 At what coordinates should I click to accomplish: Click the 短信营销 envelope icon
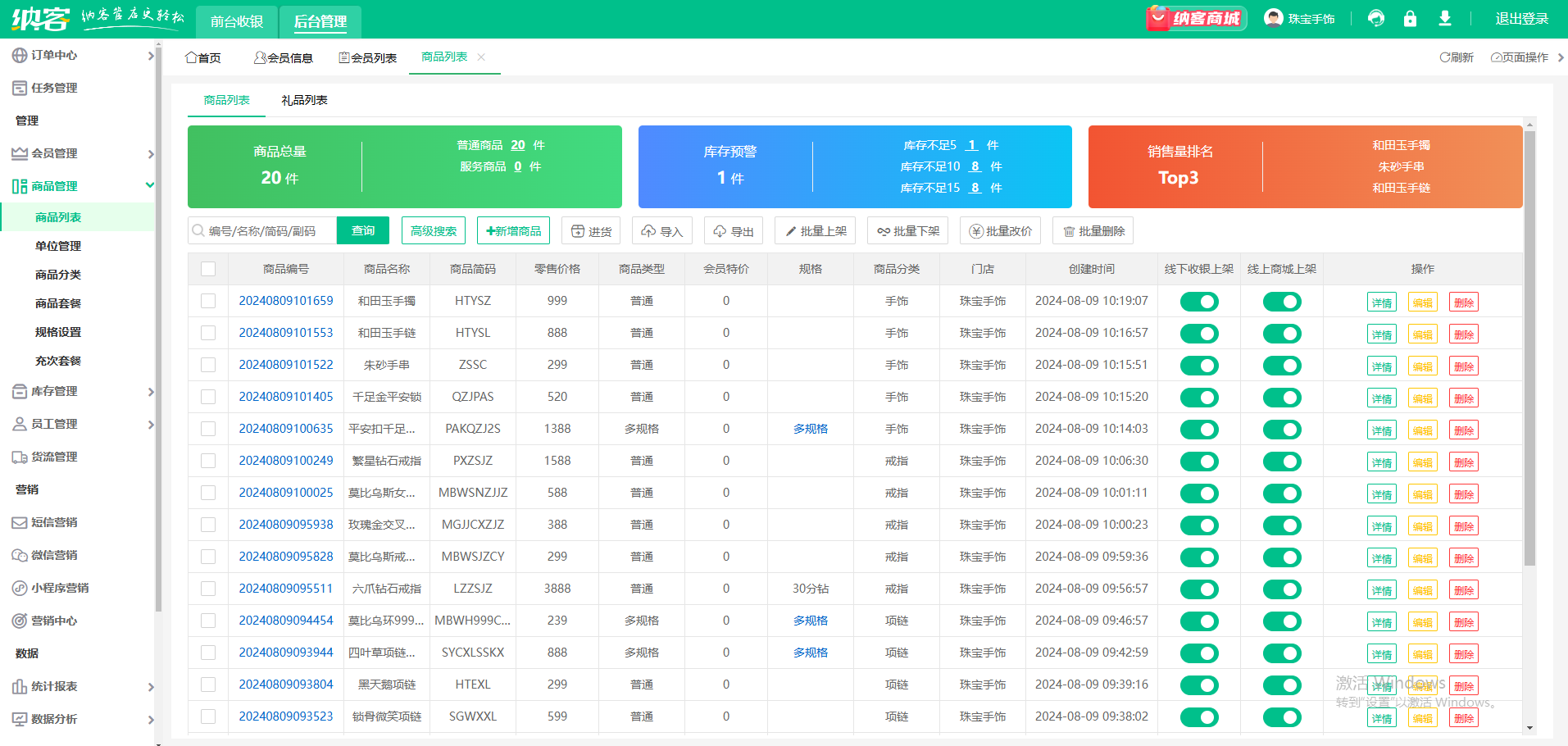(20, 522)
